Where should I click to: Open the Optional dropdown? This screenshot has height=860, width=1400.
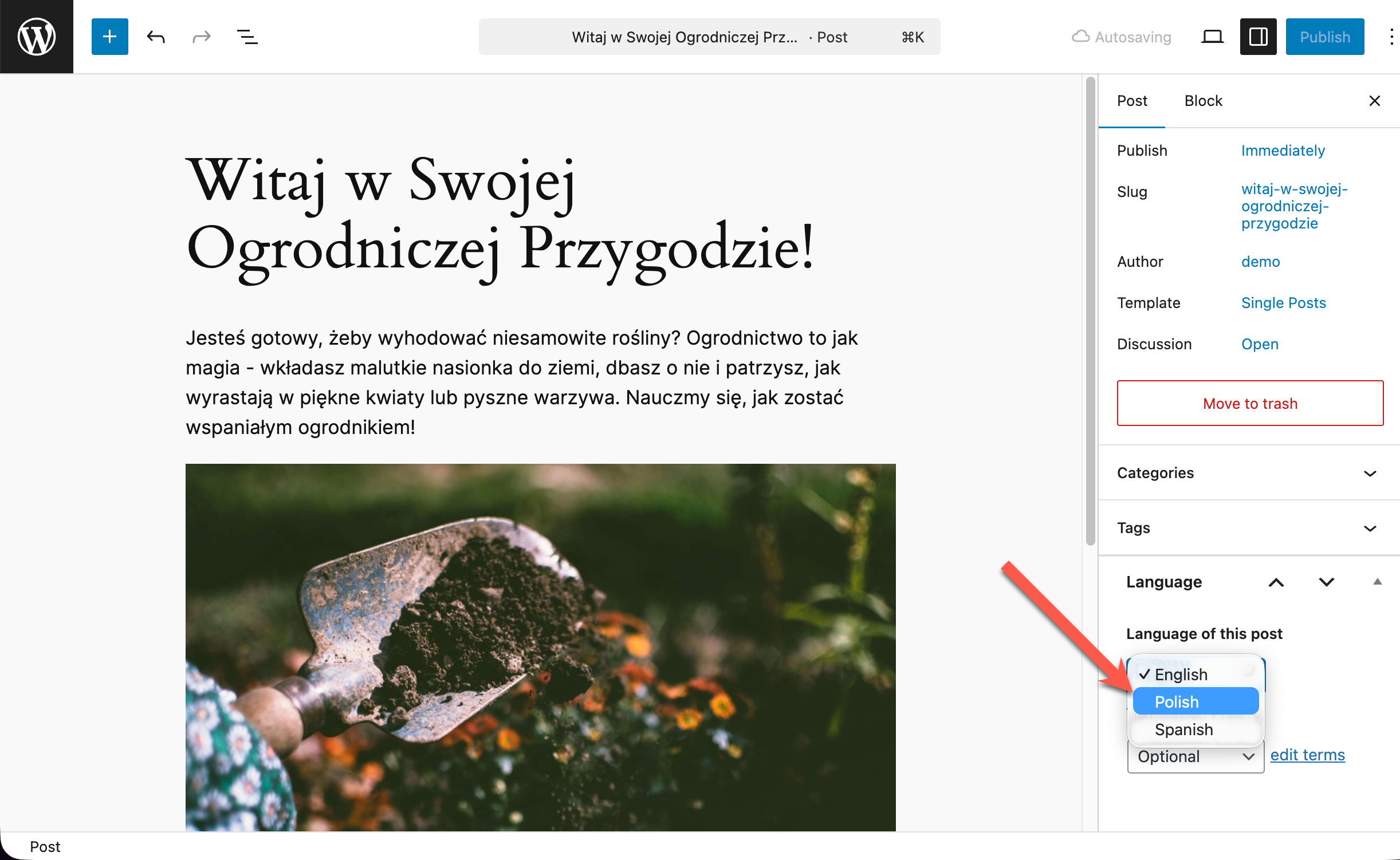(1195, 757)
